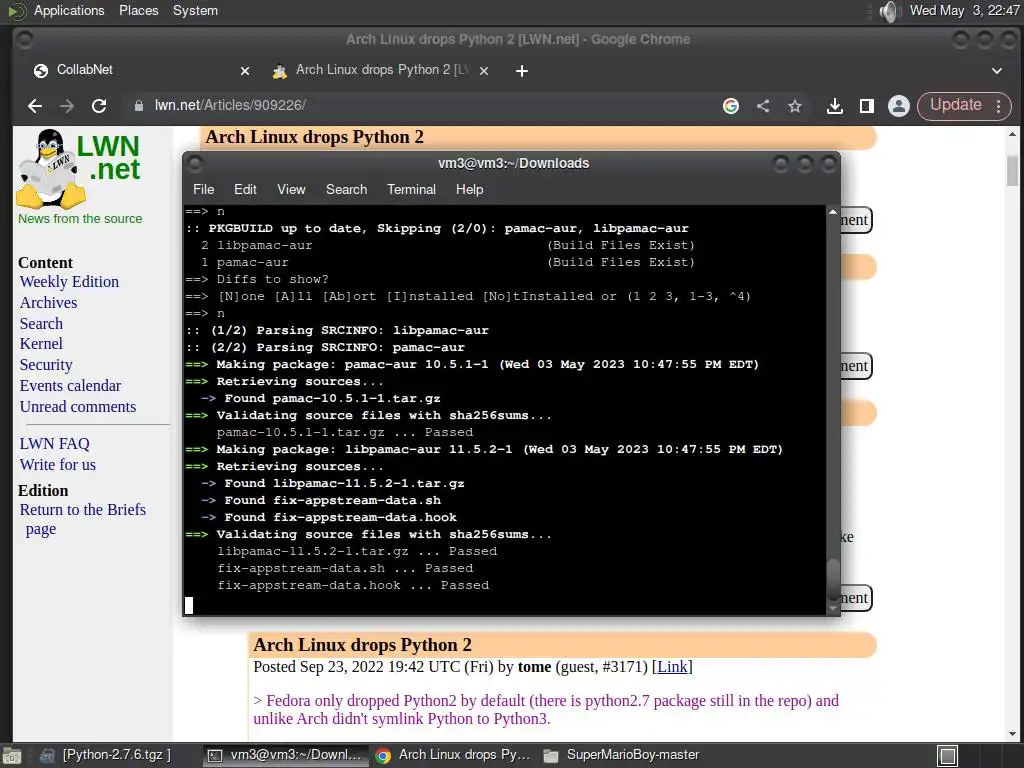Click the page scrollbar thumb in Chrome
Viewport: 1024px width, 768px height.
click(x=1012, y=170)
